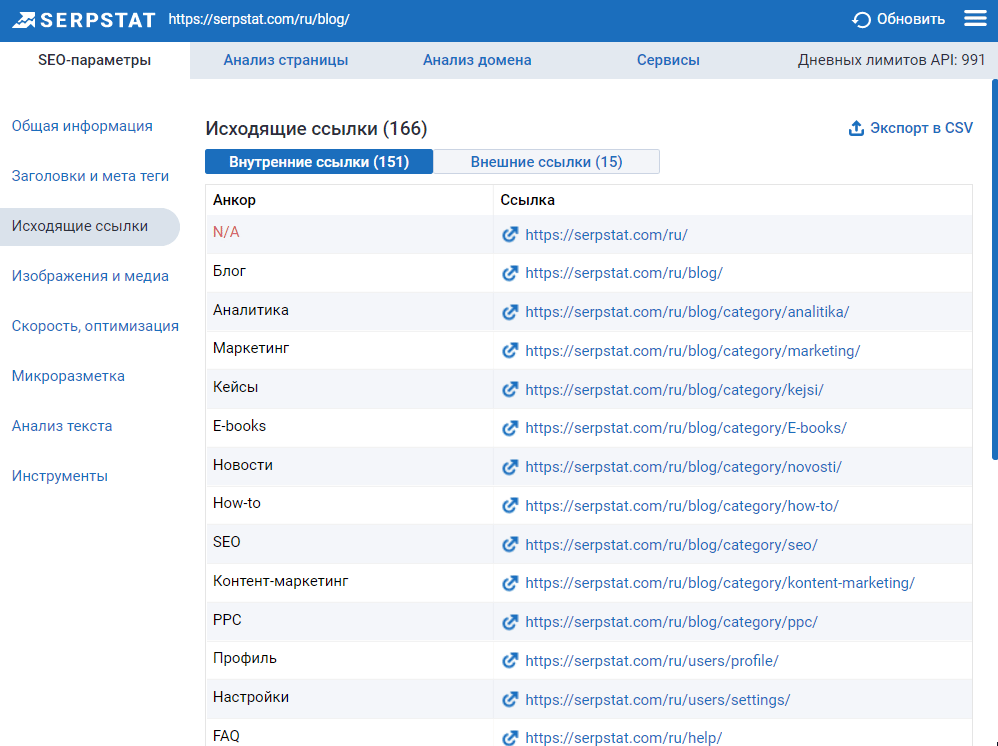Follow the https://serpstat.com/ru/ link
Viewport: 998px width, 746px height.
coord(606,235)
